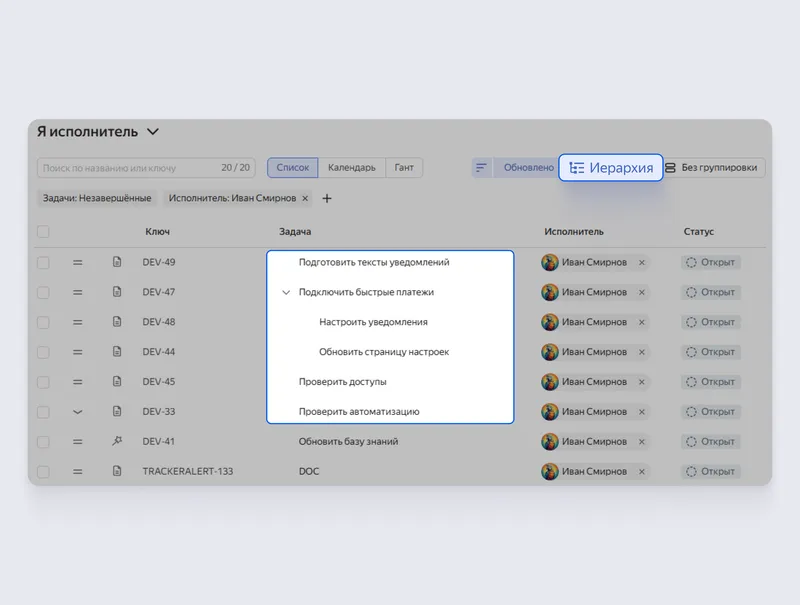The image size is (800, 605).
Task: Open the DEV-41 task key link
Action: click(159, 441)
